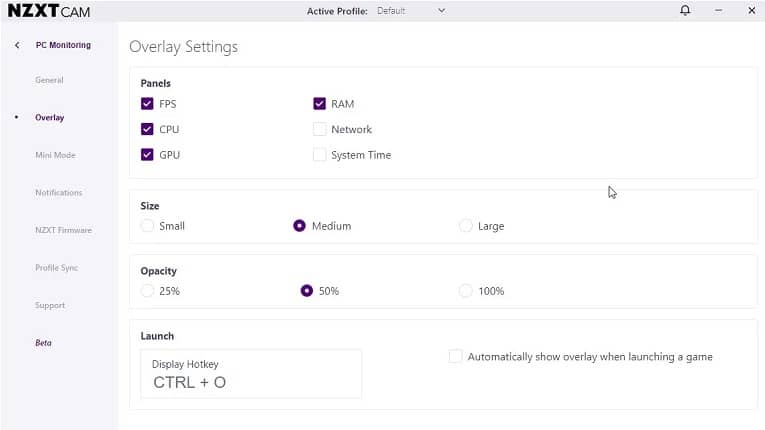Toggle the GPU panel checkbox
This screenshot has width=765, height=430.
147,155
